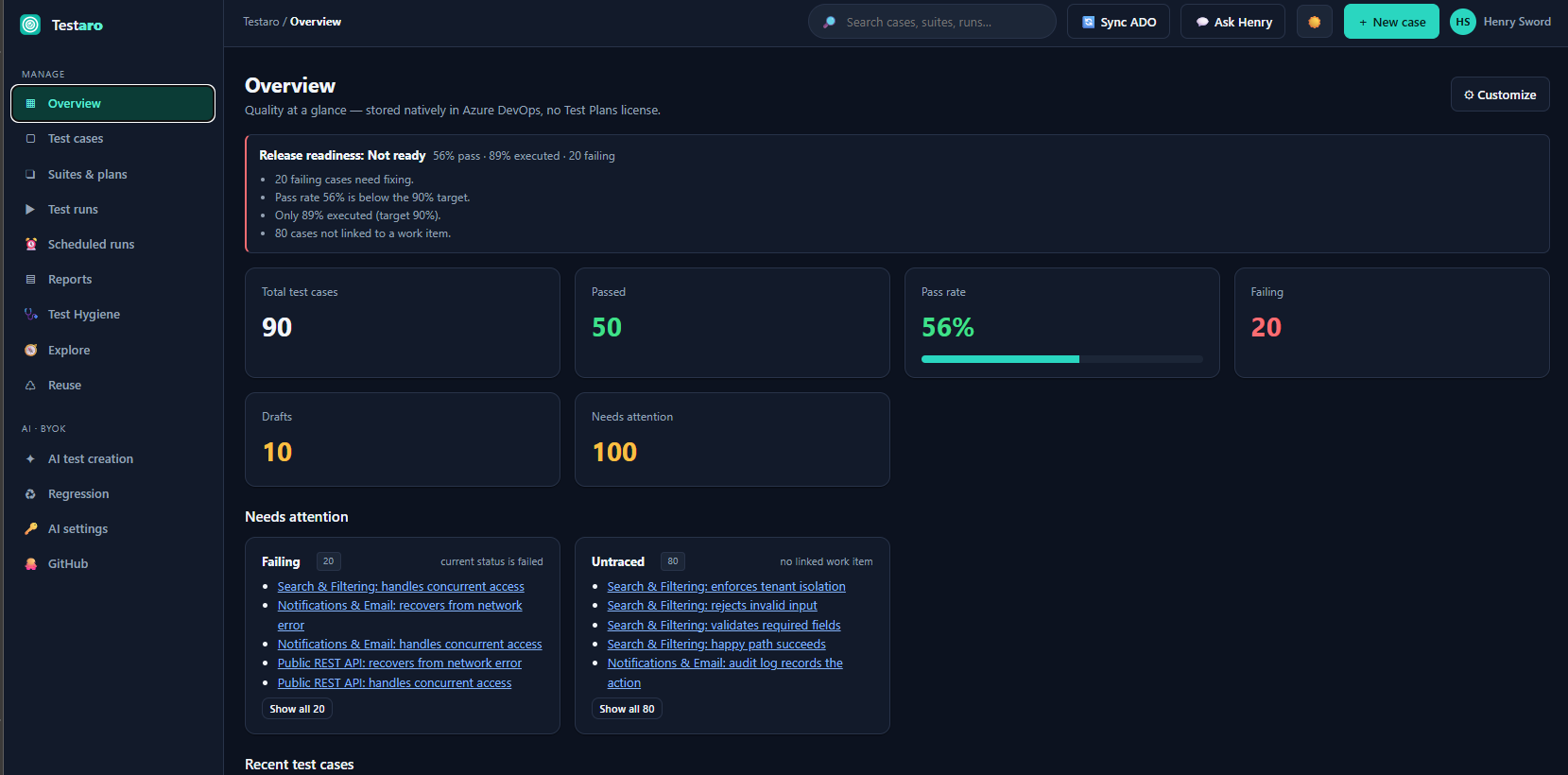The height and width of the screenshot is (775, 1568).
Task: Open Notifications & Email: audit log records link
Action: tap(725, 673)
